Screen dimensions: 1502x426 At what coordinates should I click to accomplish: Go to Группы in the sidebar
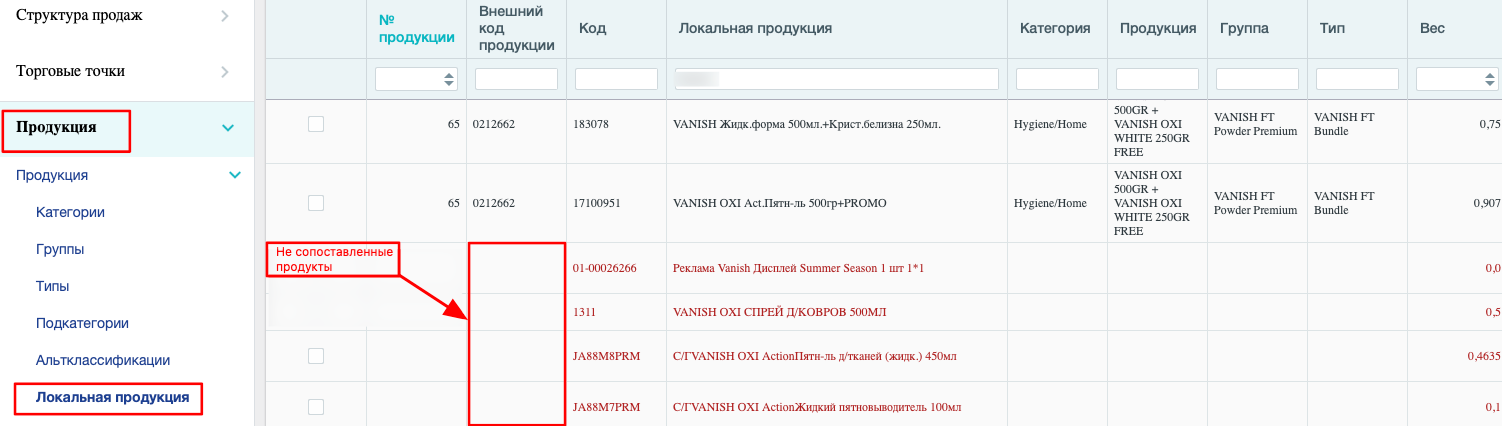(x=60, y=249)
